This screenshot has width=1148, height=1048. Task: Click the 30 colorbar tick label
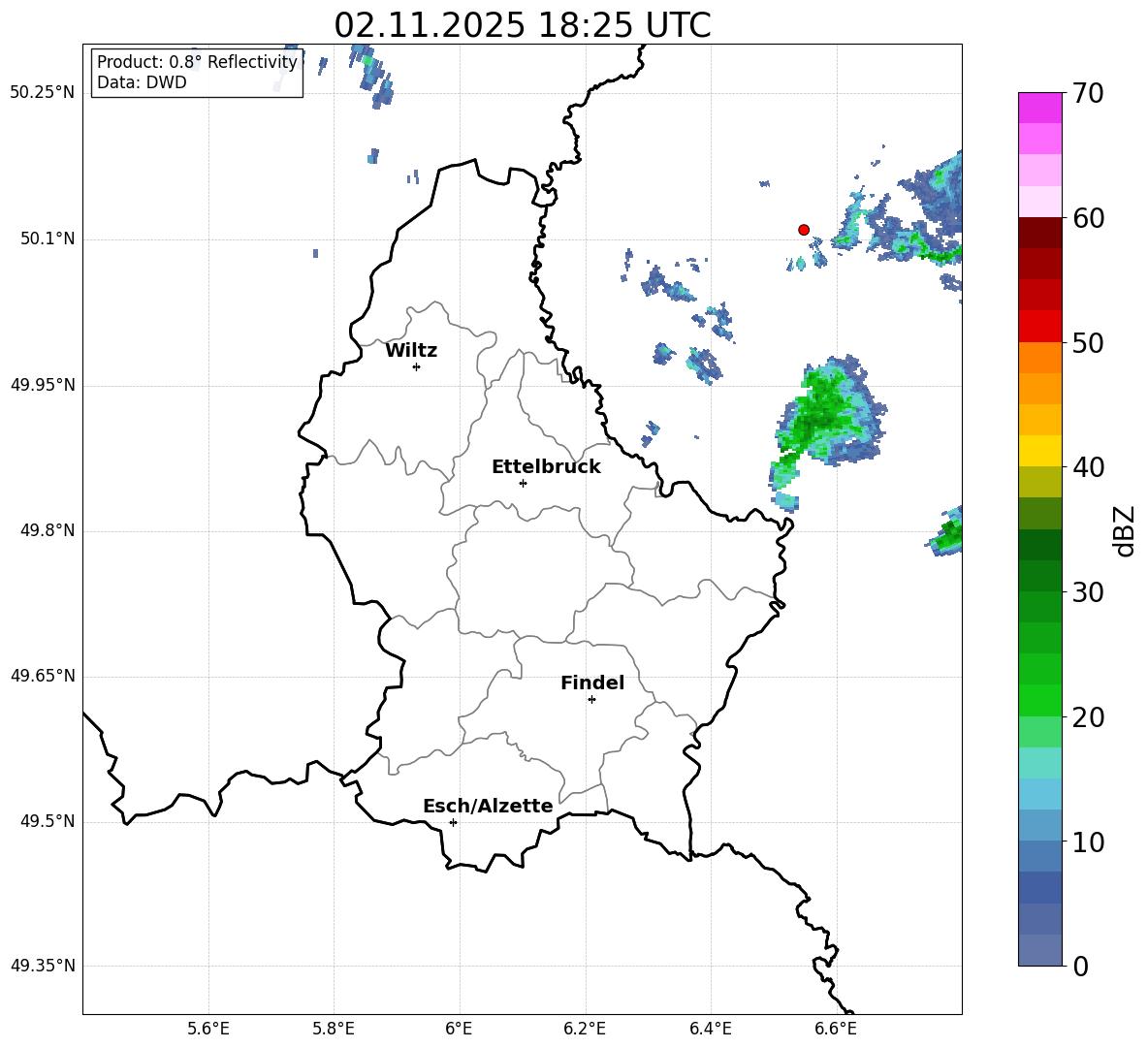[1088, 592]
